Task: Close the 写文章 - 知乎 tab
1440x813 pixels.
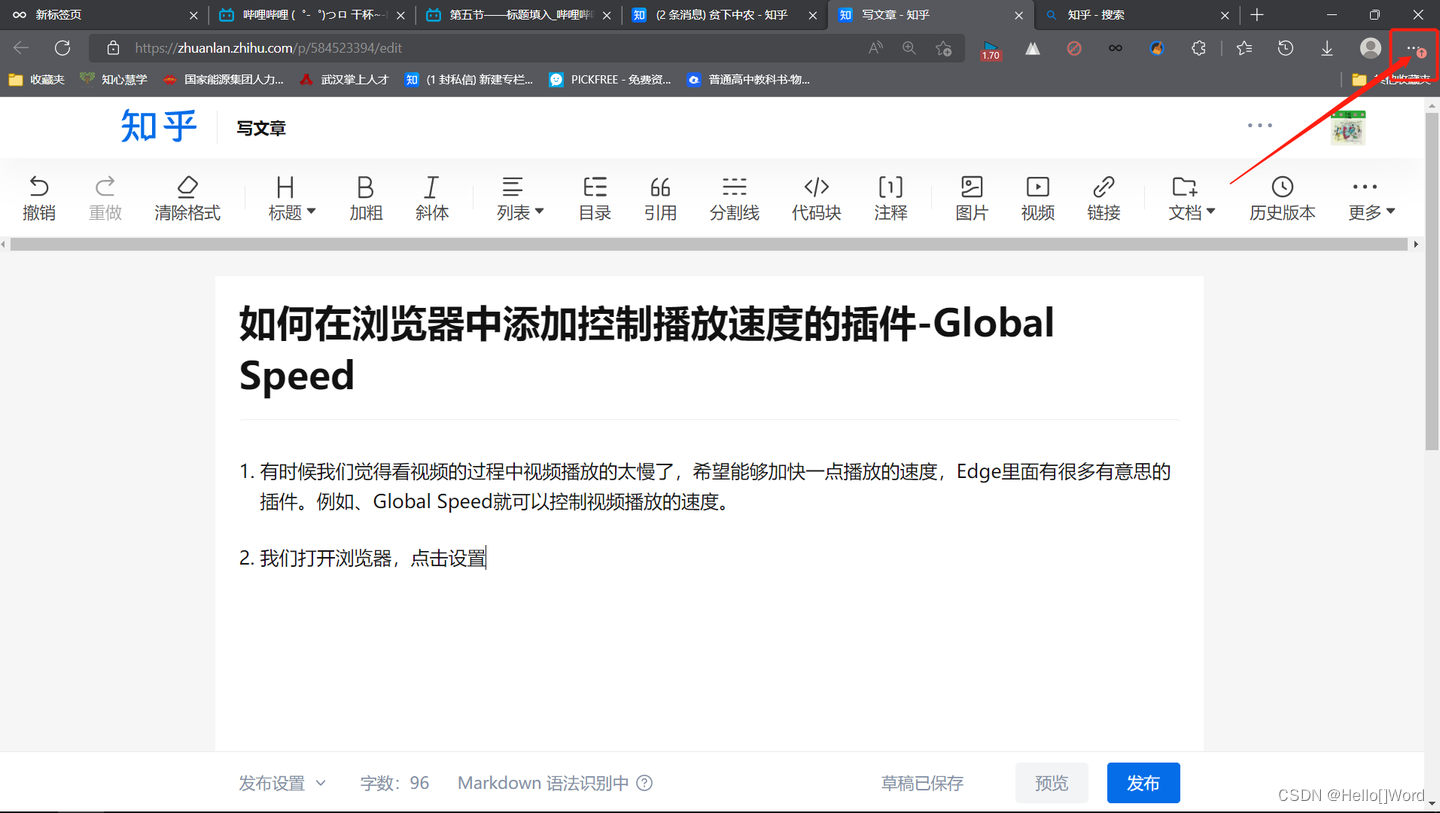Action: pos(1019,15)
